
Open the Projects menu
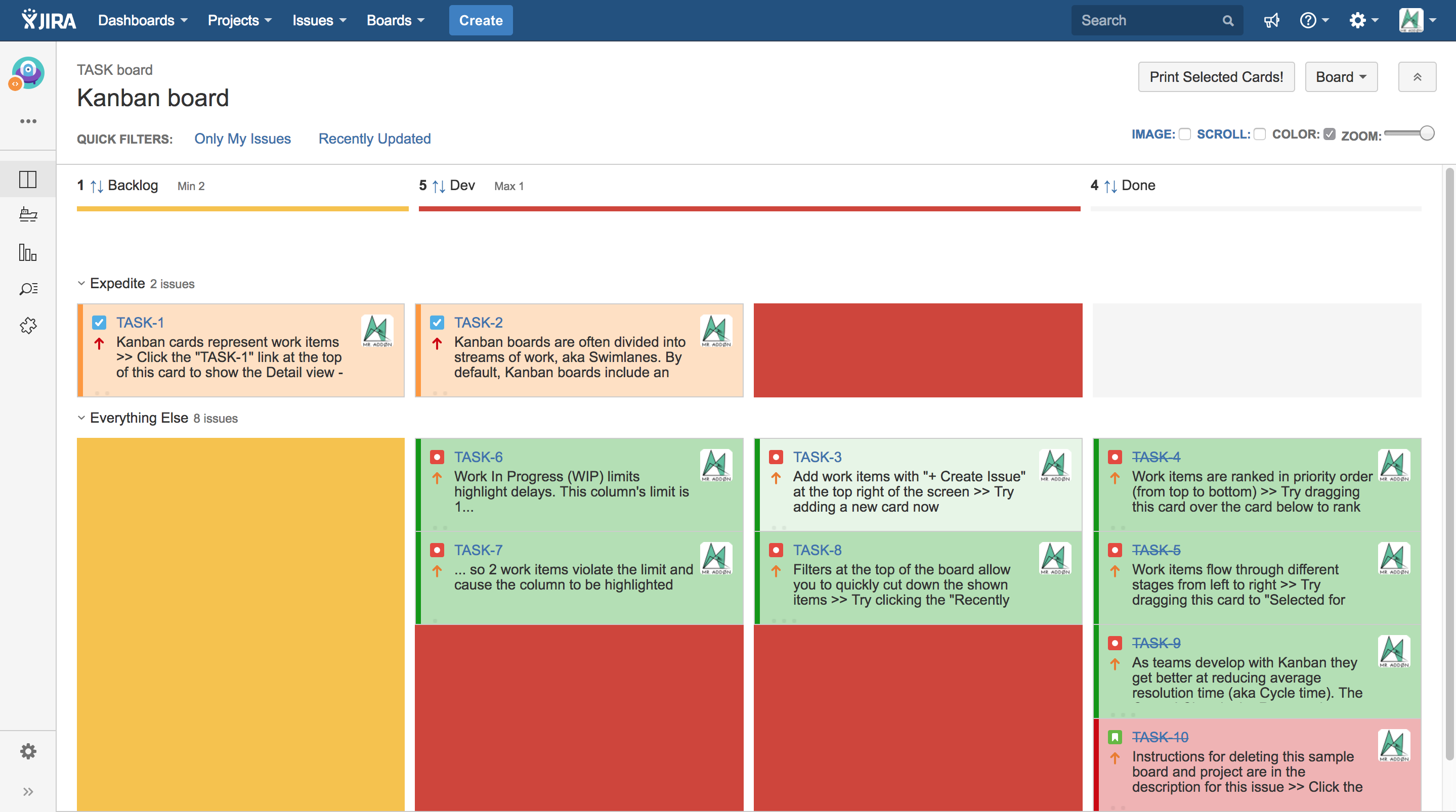pos(240,20)
